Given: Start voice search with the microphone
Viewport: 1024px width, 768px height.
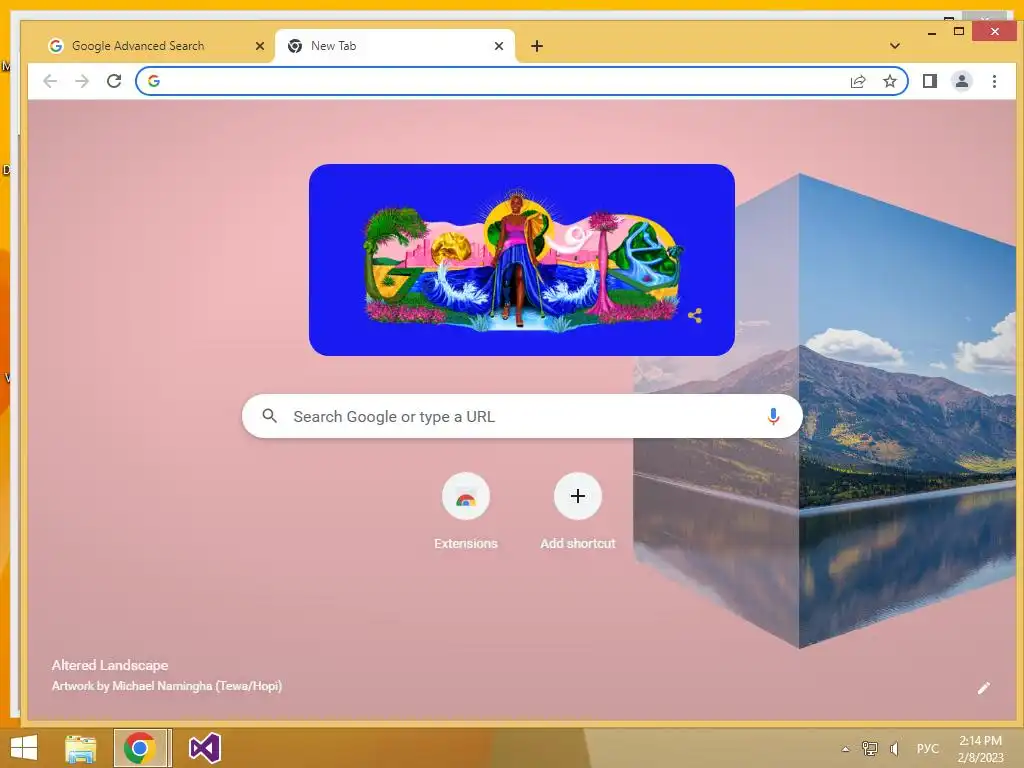Looking at the screenshot, I should pyautogui.click(x=773, y=416).
